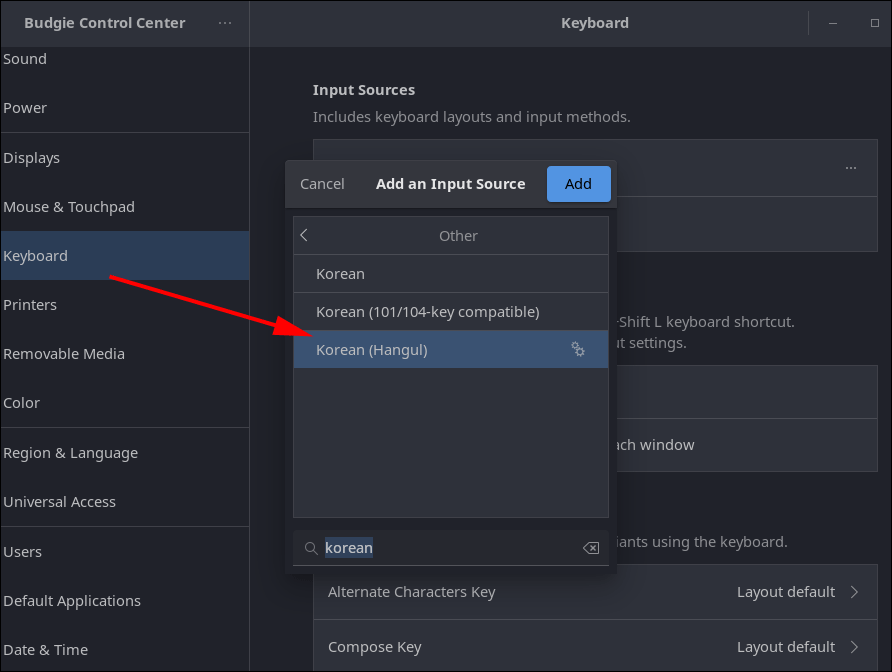Open the Power settings panel
The width and height of the screenshot is (892, 672).
pyautogui.click(x=125, y=108)
